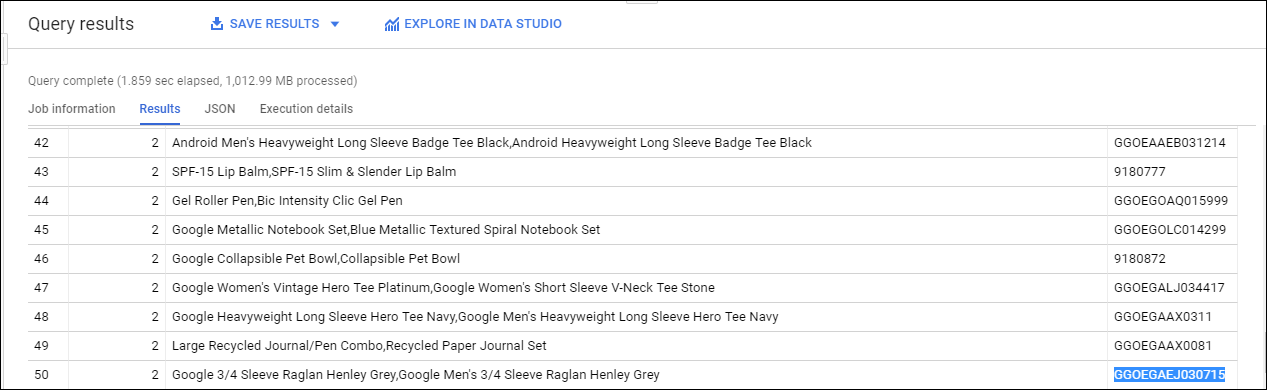Click the count value 2 in row 42
This screenshot has height=390, width=1267.
[155, 143]
